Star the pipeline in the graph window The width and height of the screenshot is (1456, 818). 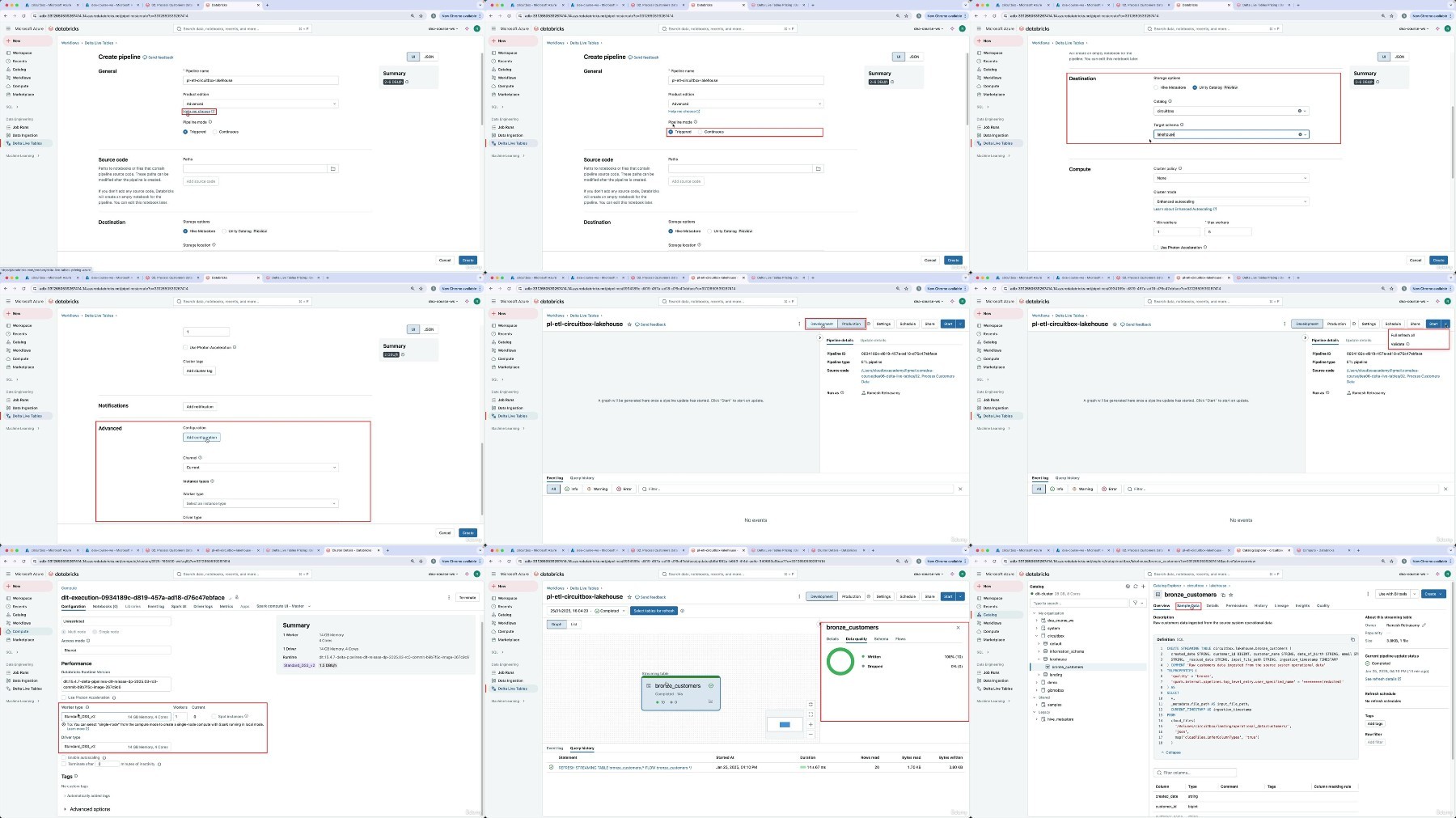(629, 597)
